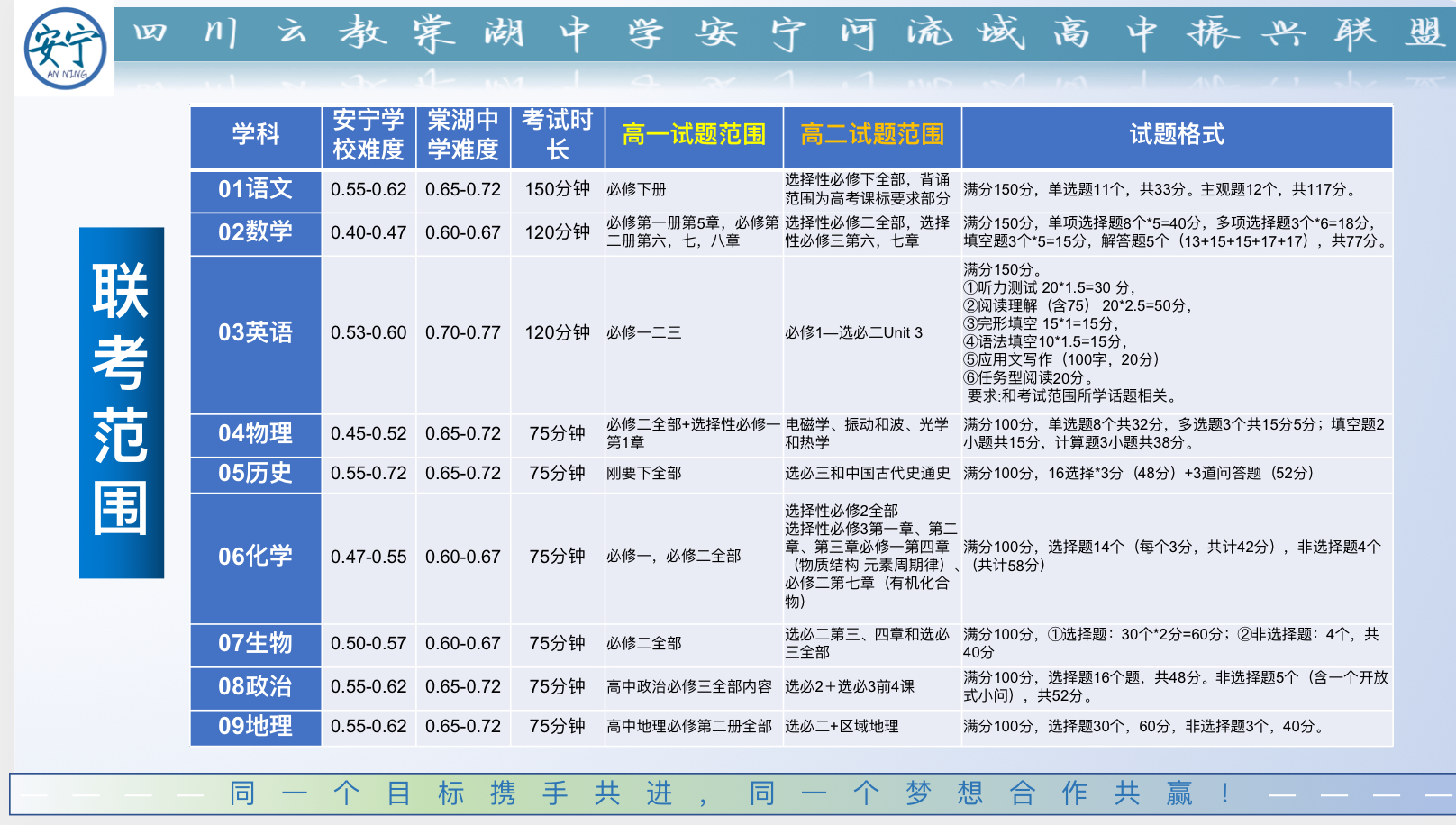Screen dimensions: 1456x825
Task: Click the ⑥任务型阅读20分 line
Action: point(1028,377)
